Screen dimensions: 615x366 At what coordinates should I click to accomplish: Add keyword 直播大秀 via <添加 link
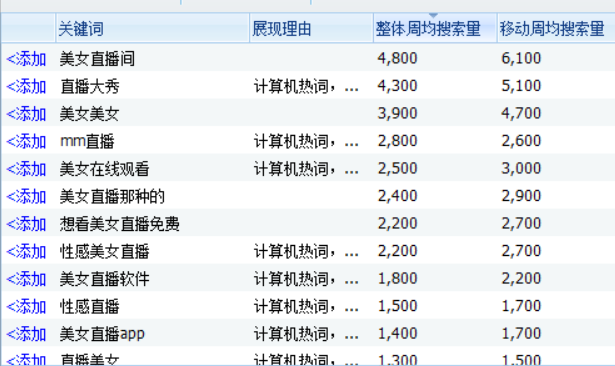pyautogui.click(x=26, y=87)
